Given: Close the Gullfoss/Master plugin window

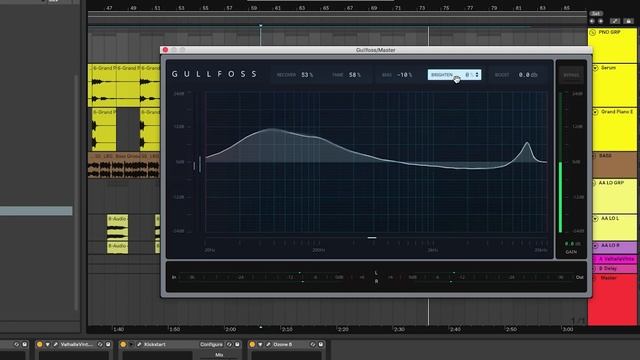Looking at the screenshot, I should 165,50.
